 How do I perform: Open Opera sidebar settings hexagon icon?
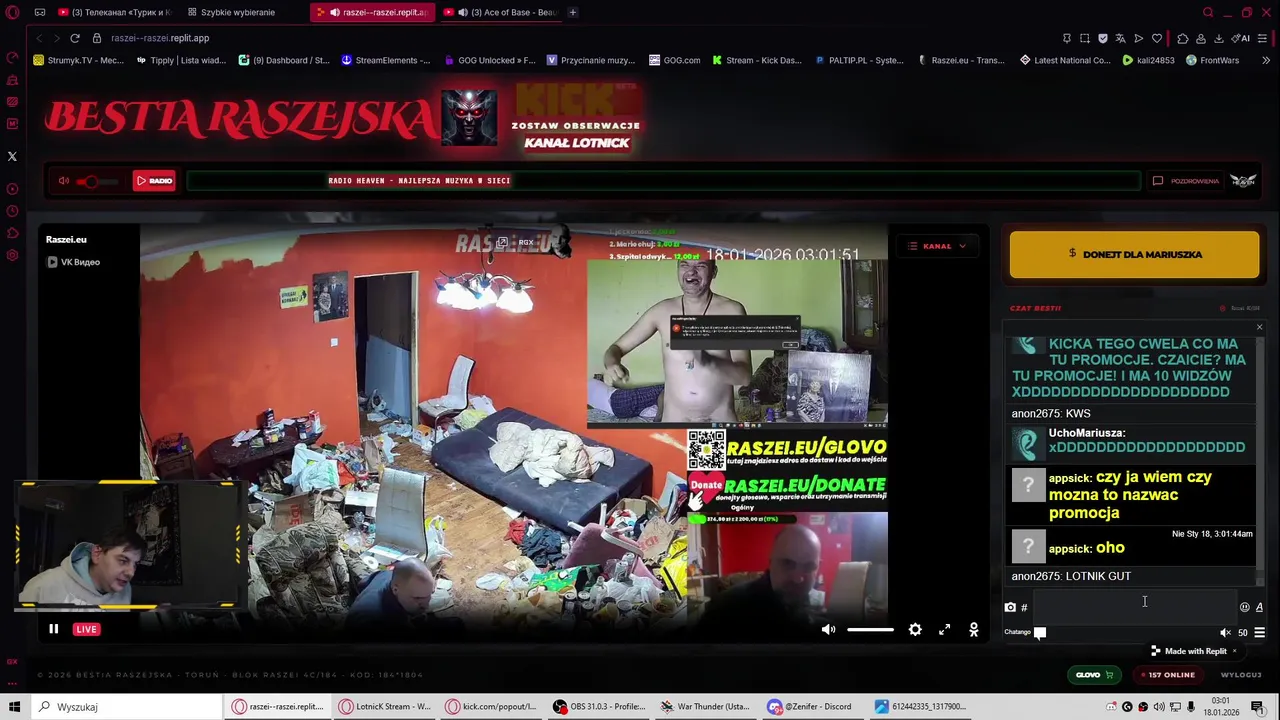(12, 255)
